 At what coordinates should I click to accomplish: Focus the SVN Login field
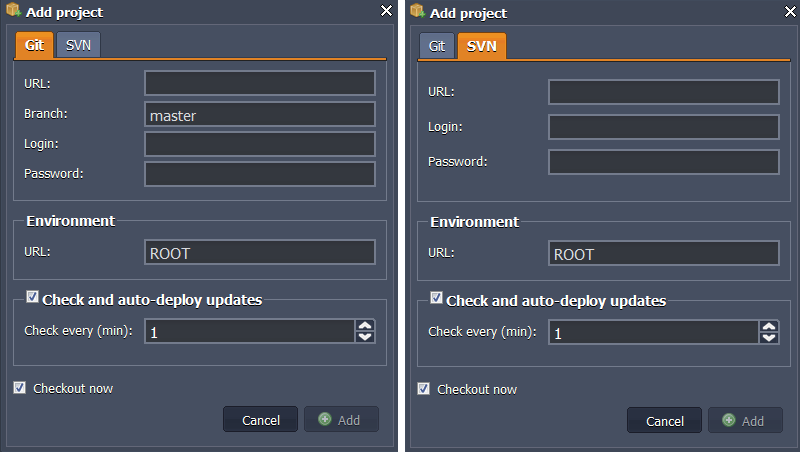pyautogui.click(x=664, y=127)
